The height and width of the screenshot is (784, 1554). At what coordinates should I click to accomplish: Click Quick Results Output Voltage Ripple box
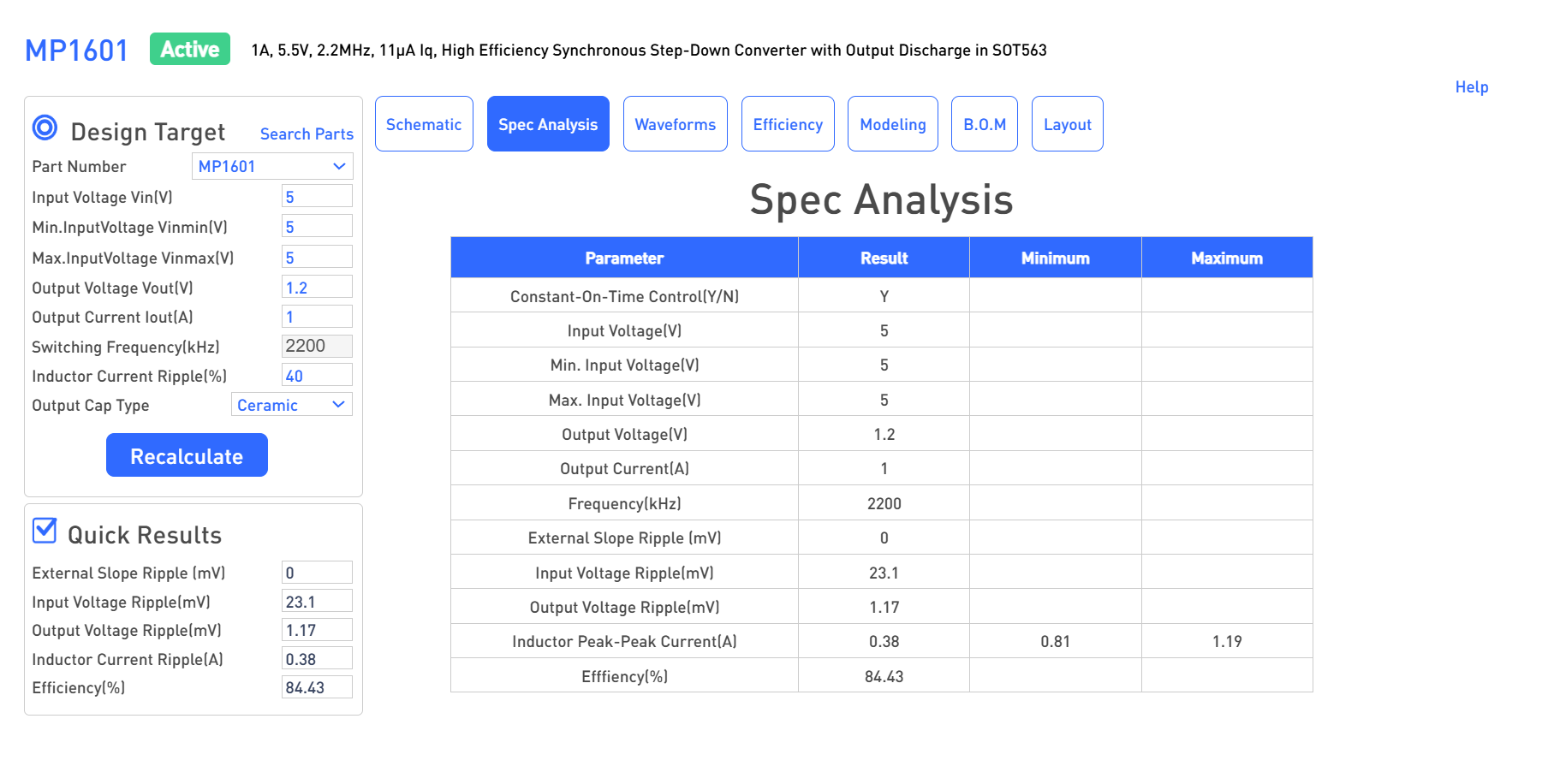coord(317,630)
